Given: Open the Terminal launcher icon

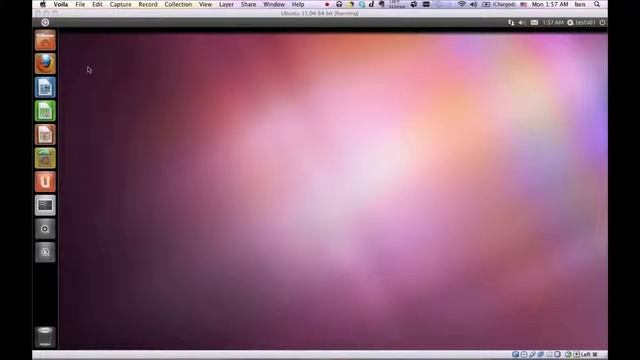Looking at the screenshot, I should (x=45, y=205).
